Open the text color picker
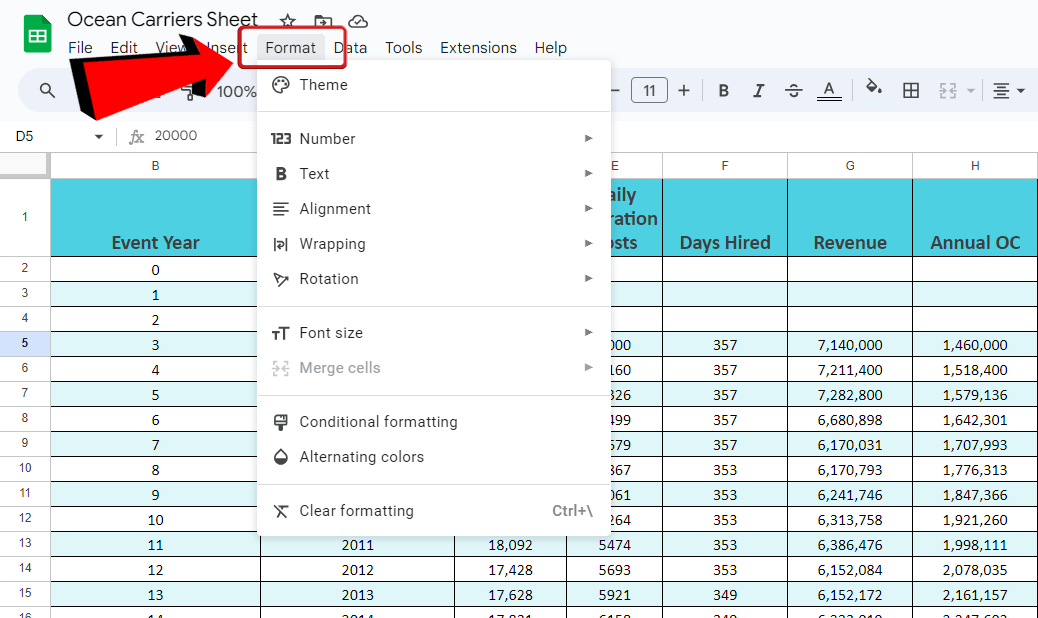Screen dimensions: 1038x618 point(828,90)
